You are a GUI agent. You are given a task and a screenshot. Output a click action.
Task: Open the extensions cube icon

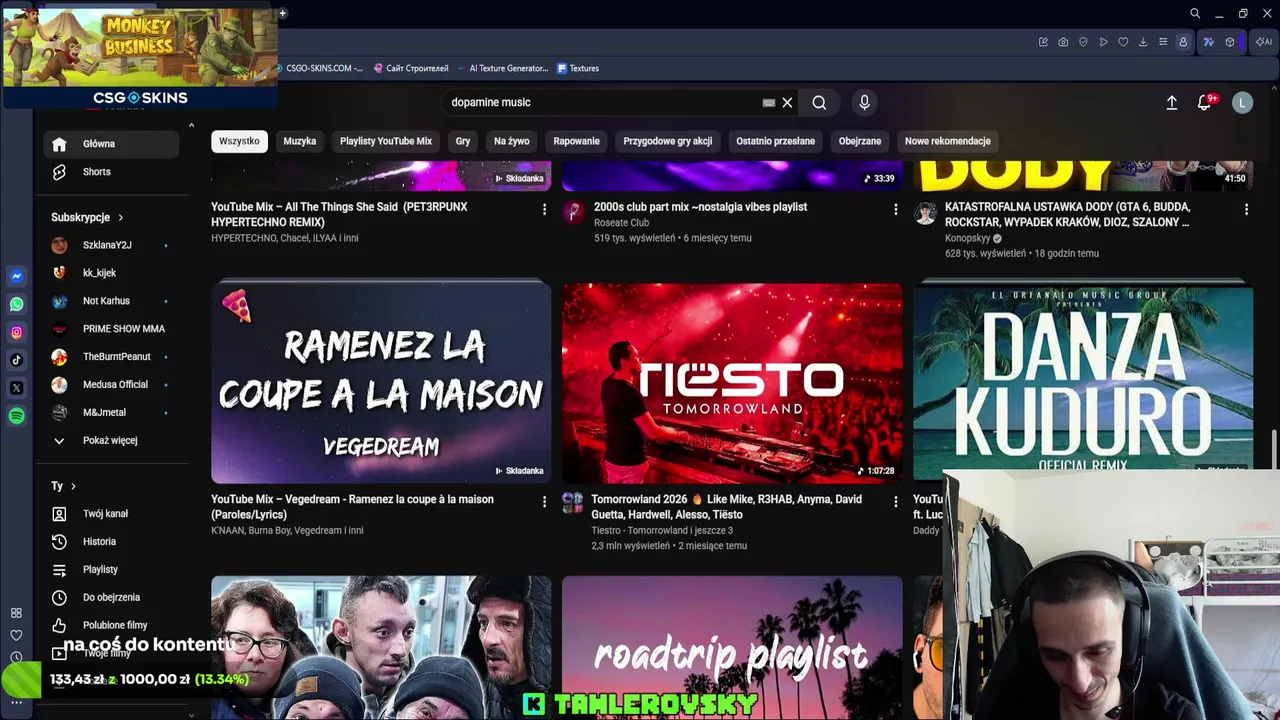pos(1230,42)
